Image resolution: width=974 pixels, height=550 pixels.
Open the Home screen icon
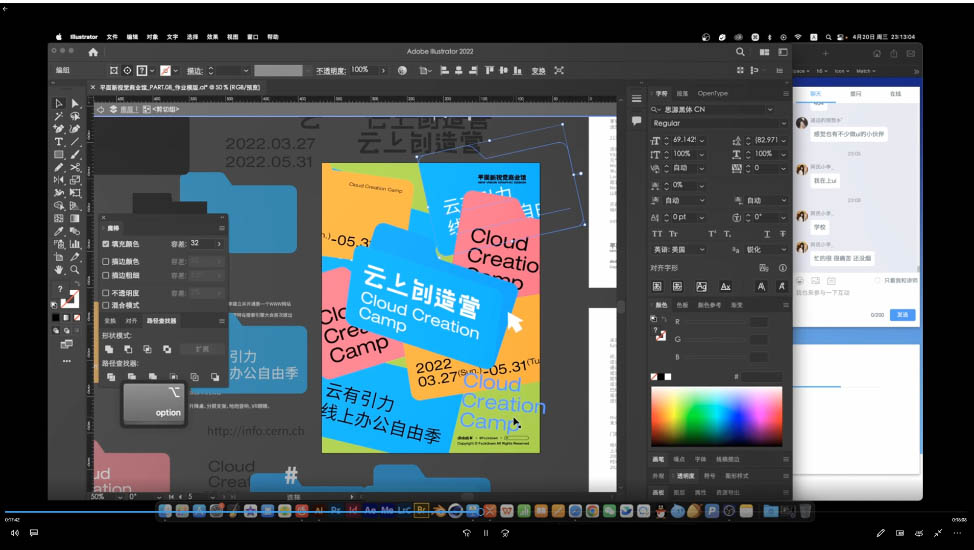[x=93, y=52]
